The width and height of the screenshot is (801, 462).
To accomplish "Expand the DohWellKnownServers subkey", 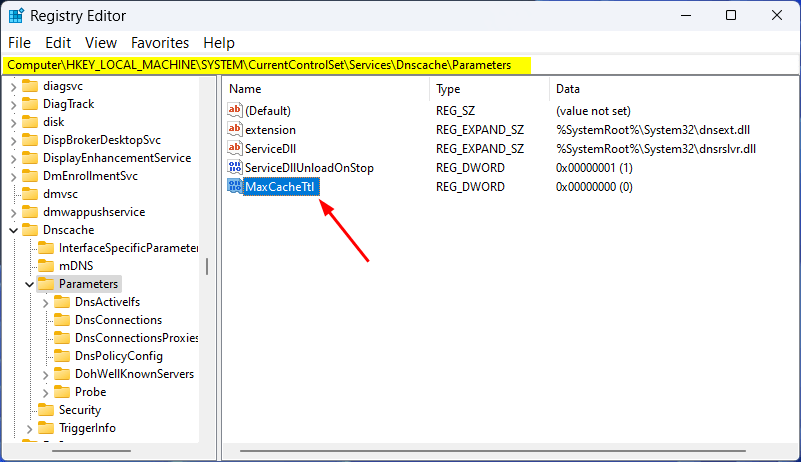I will (x=45, y=375).
